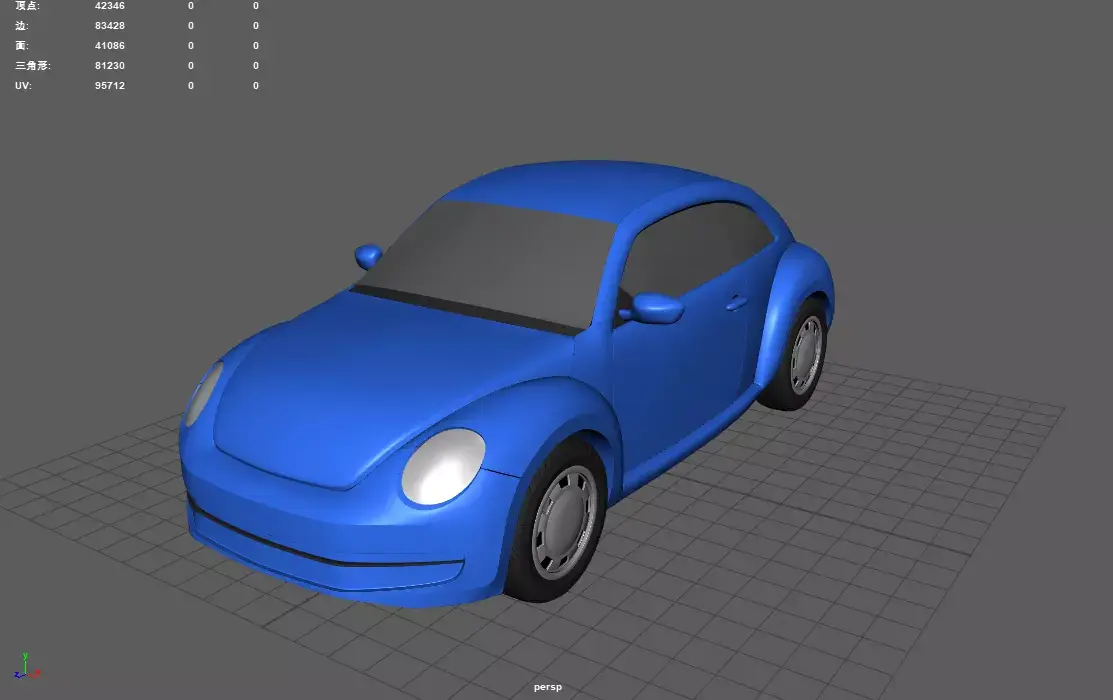Select the car's front wheel hubcap
Image resolution: width=1113 pixels, height=700 pixels.
[x=565, y=522]
